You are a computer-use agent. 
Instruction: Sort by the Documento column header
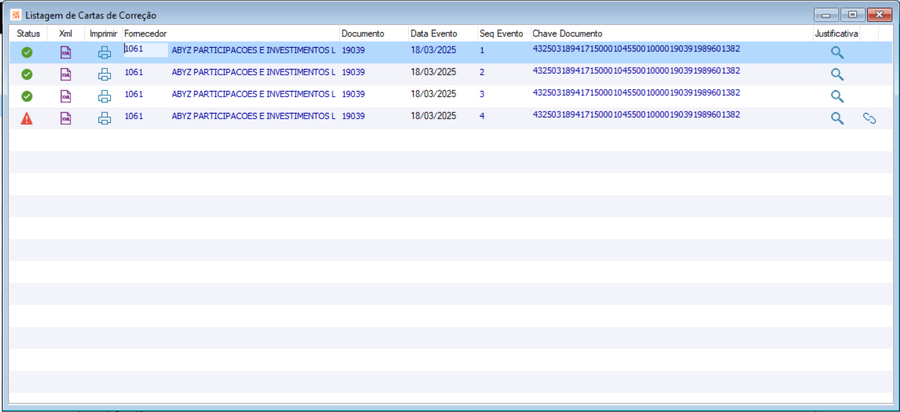point(374,34)
